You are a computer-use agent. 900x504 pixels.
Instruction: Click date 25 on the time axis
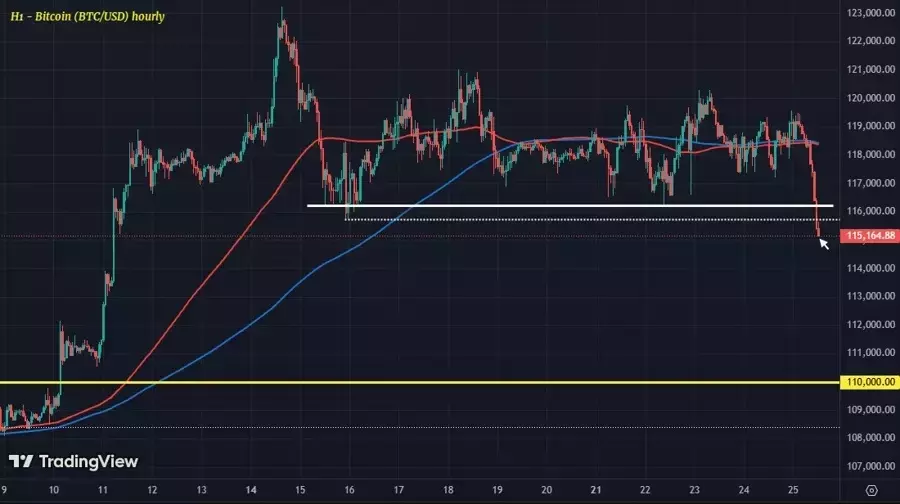click(x=792, y=491)
